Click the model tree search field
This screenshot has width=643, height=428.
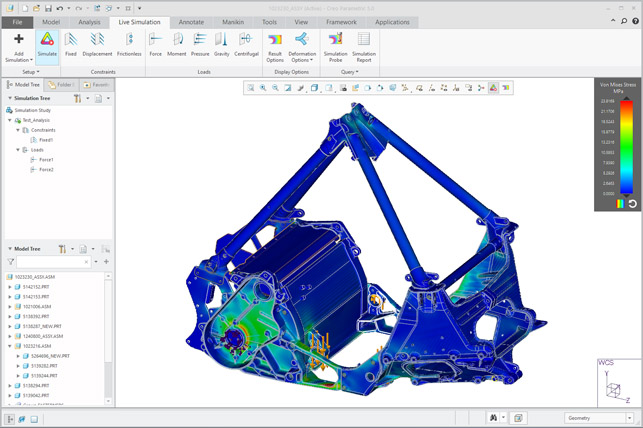53,262
